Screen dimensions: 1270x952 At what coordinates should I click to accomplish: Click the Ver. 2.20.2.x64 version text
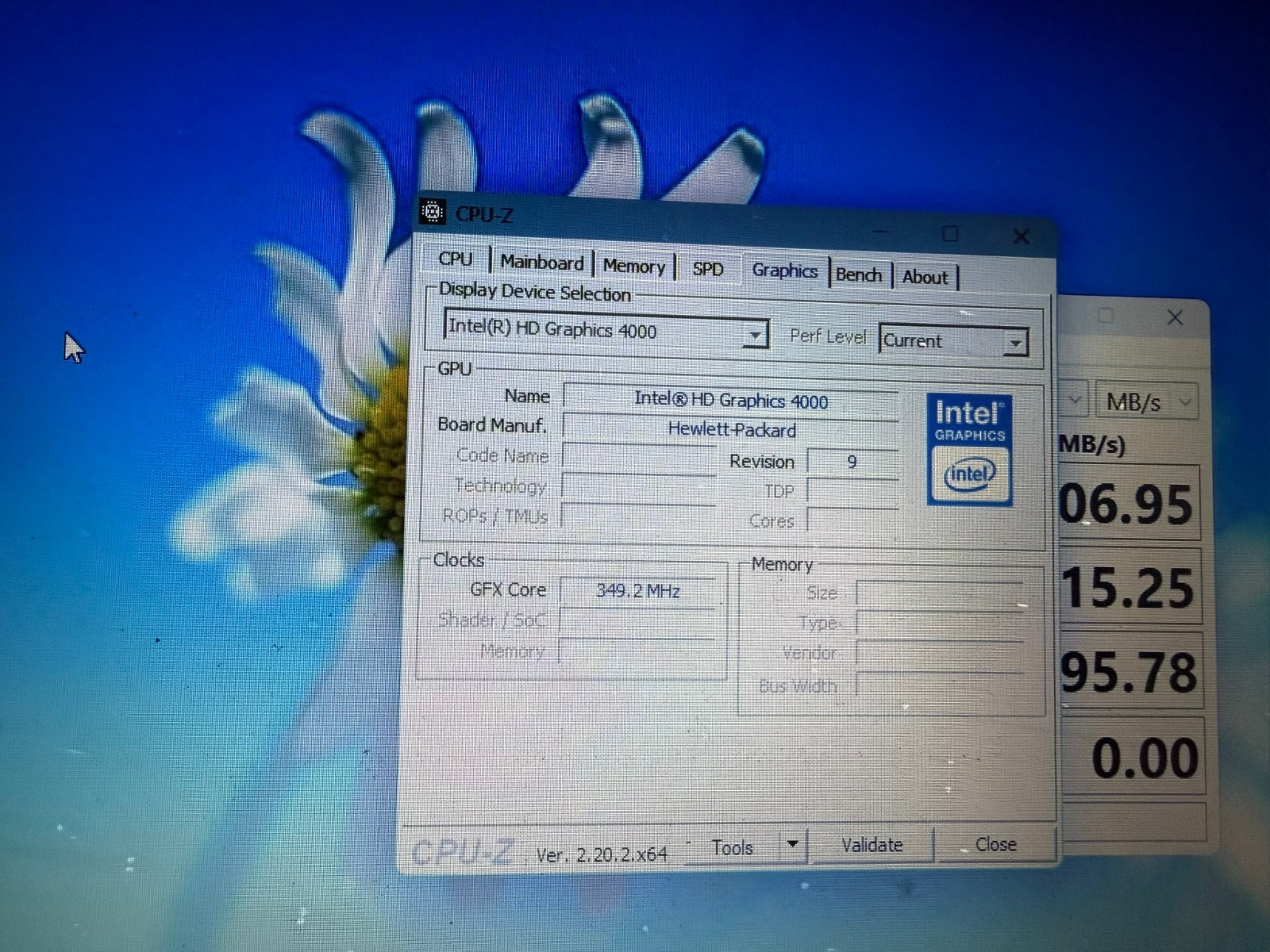tap(602, 855)
